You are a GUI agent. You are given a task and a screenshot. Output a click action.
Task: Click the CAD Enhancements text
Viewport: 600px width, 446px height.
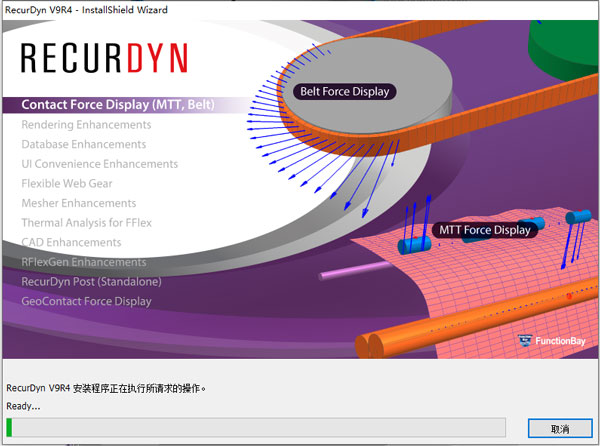(x=71, y=242)
